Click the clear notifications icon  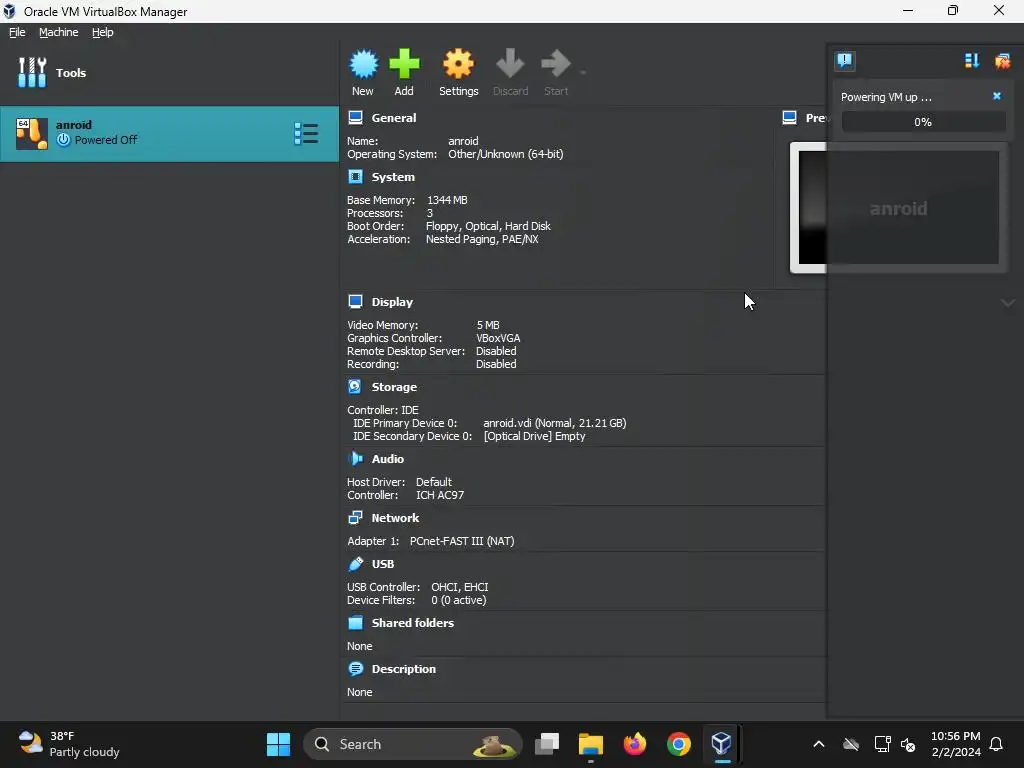point(1002,61)
